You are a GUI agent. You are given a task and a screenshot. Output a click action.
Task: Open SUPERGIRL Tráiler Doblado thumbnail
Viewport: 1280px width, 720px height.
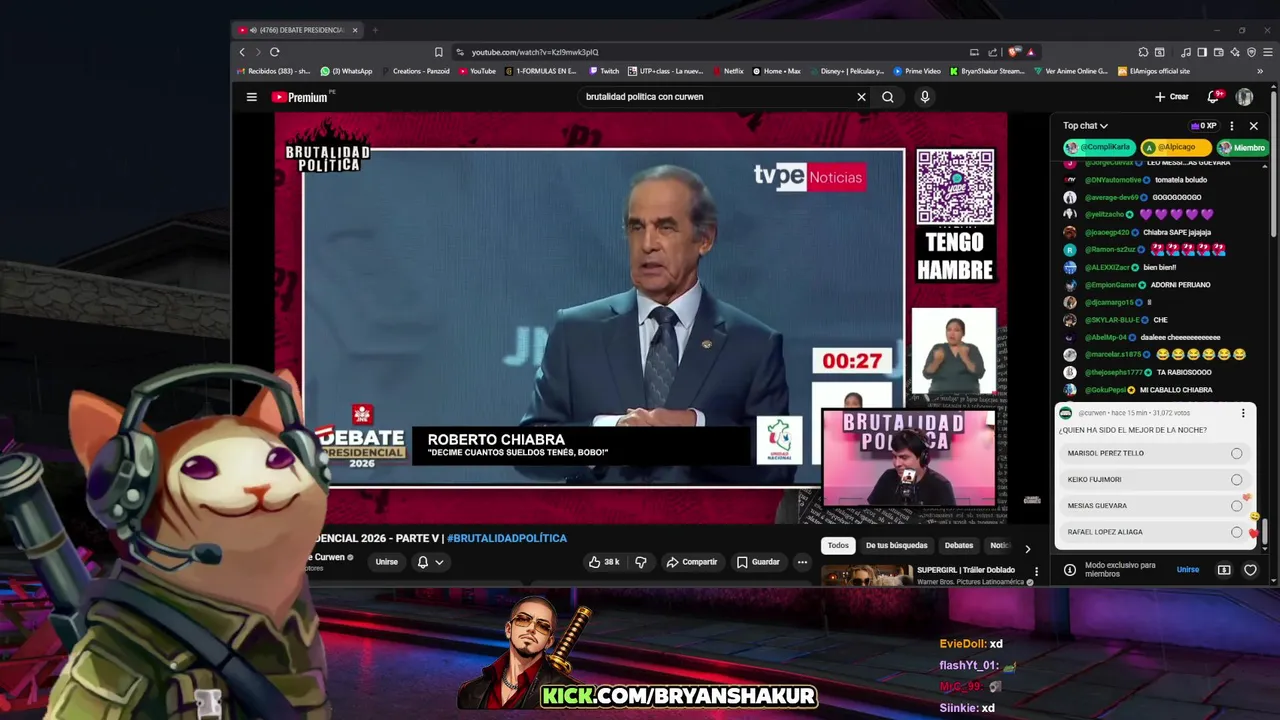click(x=866, y=575)
